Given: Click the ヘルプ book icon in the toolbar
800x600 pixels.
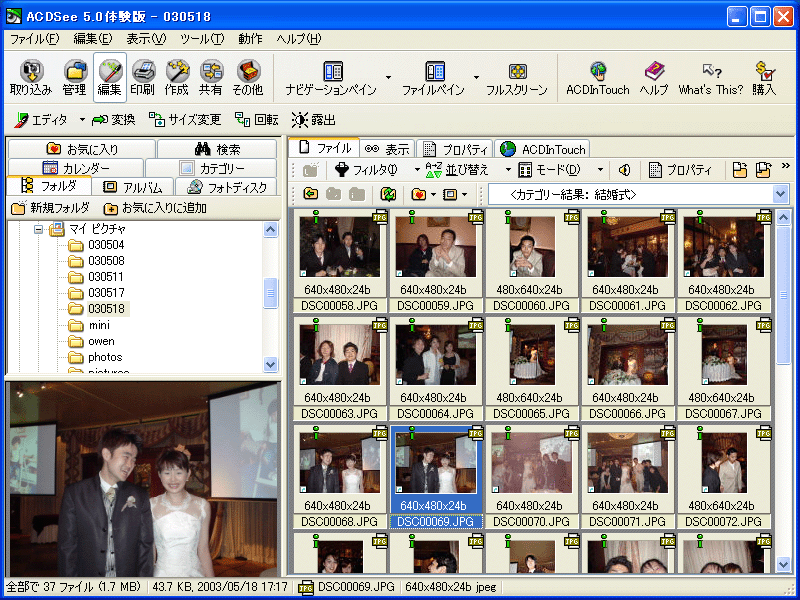Looking at the screenshot, I should [x=654, y=78].
